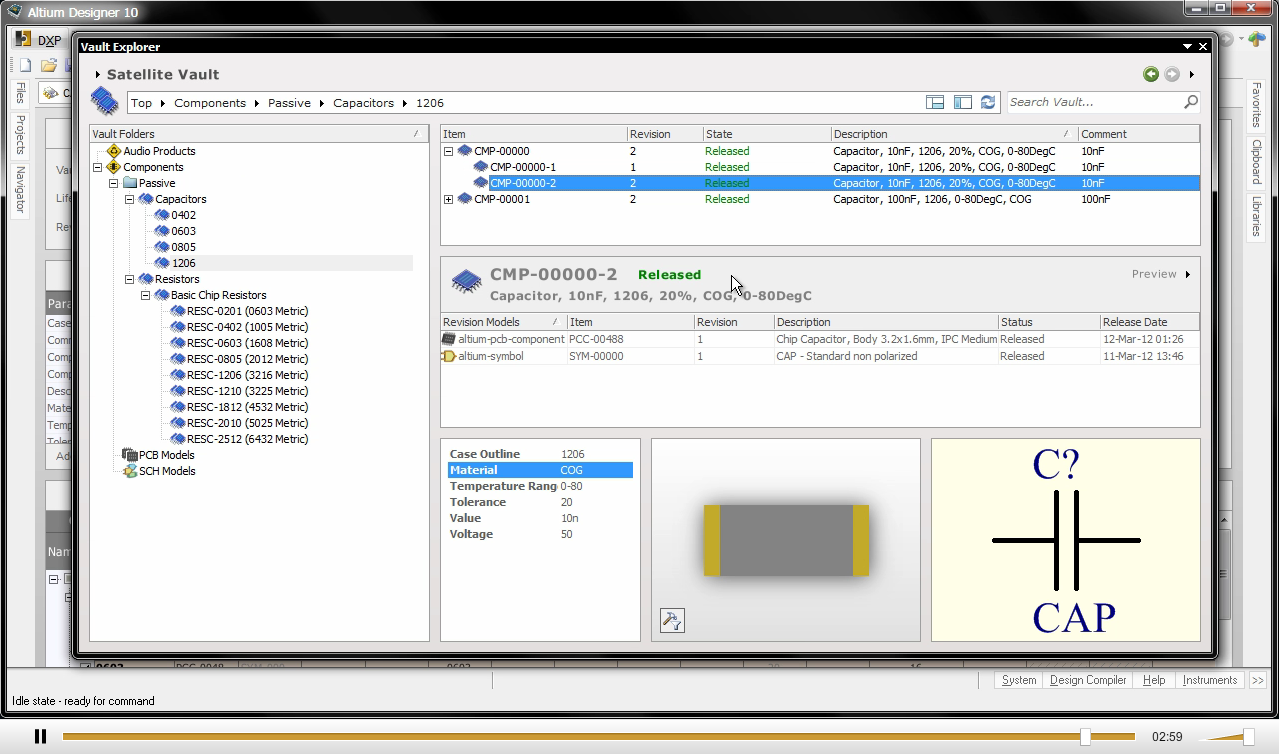Collapse the Resistors folder node
Image resolution: width=1279 pixels, height=754 pixels.
[130, 279]
